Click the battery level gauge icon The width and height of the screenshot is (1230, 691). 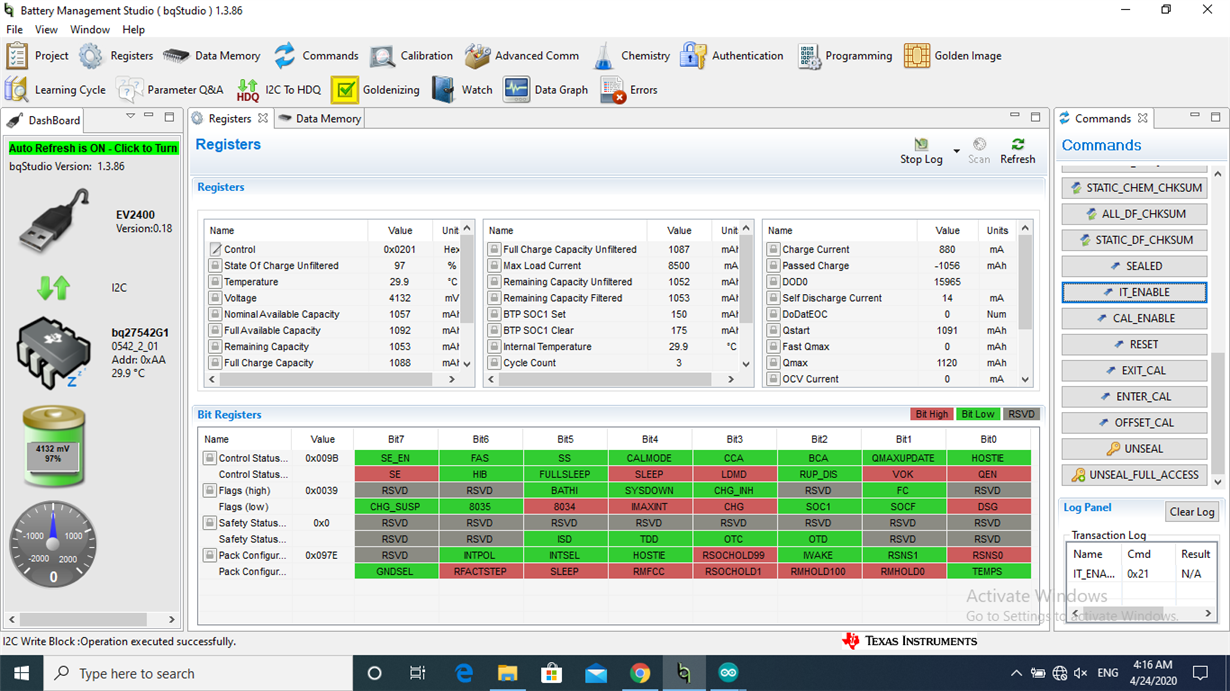(x=54, y=447)
